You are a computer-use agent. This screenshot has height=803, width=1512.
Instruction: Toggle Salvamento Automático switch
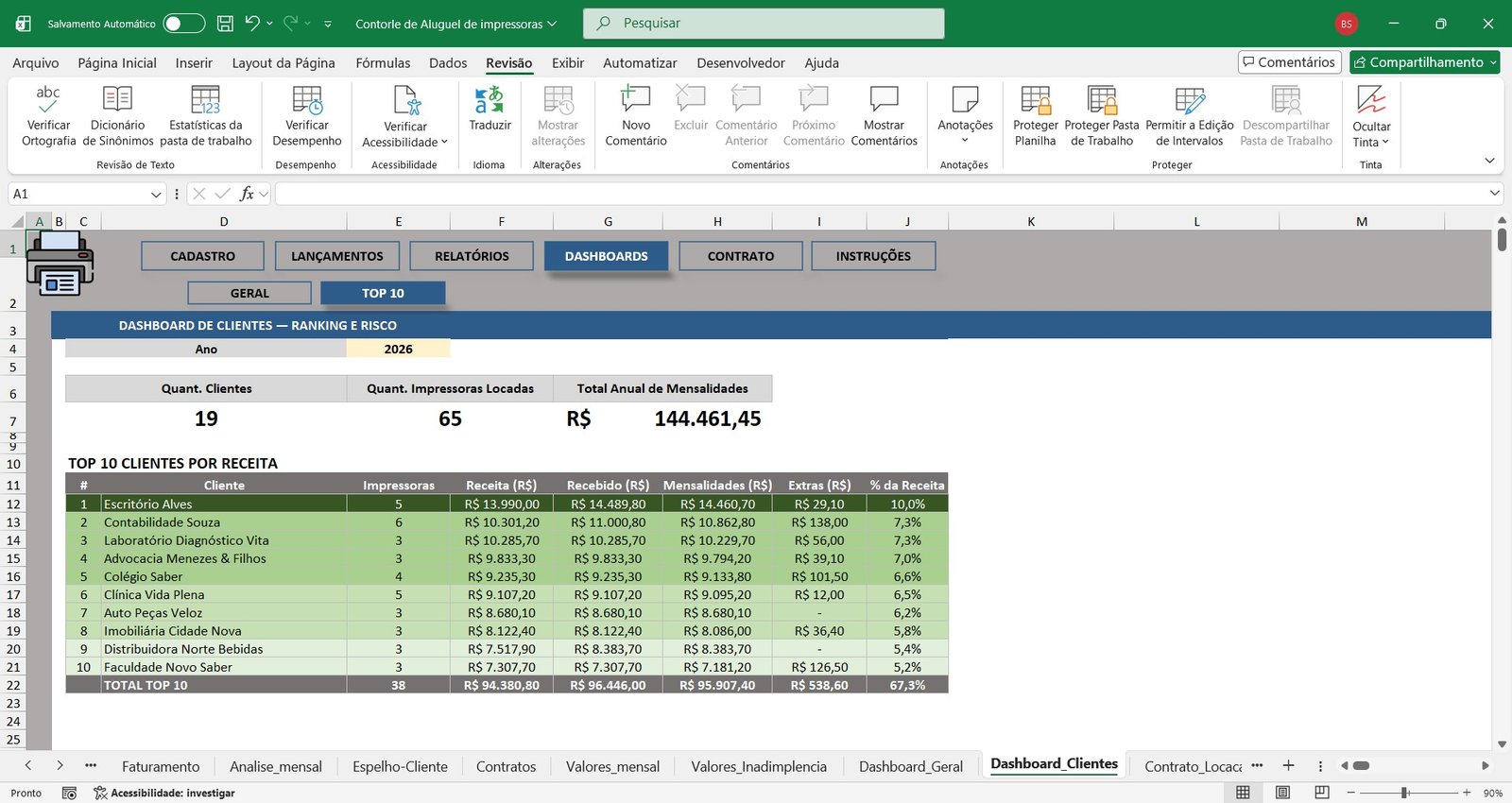(x=183, y=24)
